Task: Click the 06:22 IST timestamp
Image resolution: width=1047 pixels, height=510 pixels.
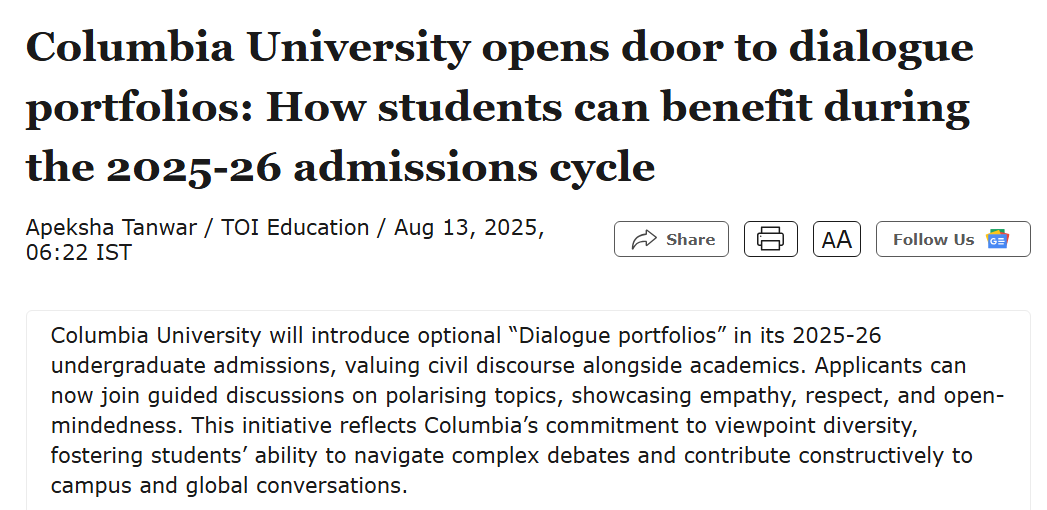Action: tap(79, 253)
